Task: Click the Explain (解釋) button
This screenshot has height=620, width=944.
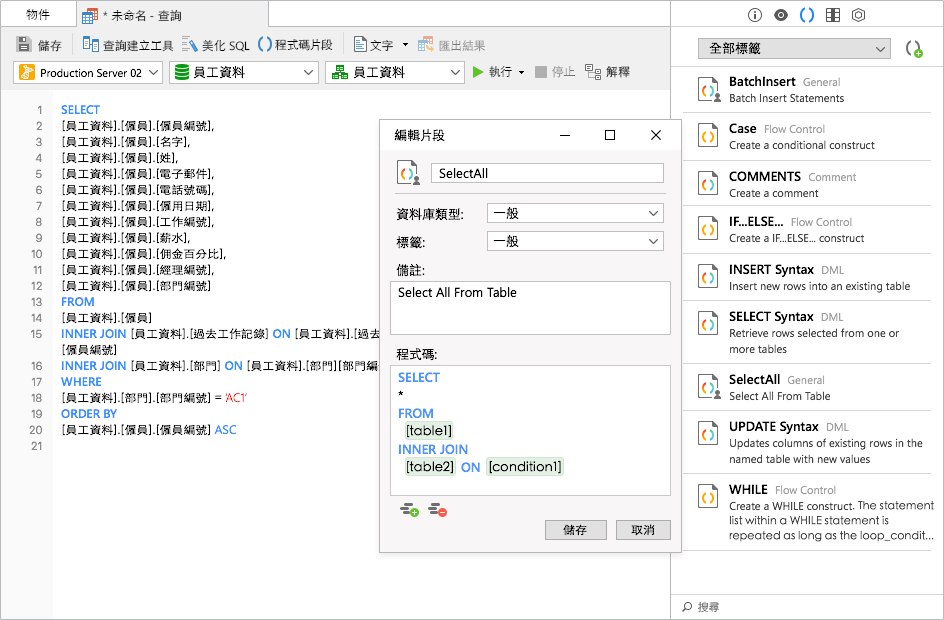Action: (607, 72)
